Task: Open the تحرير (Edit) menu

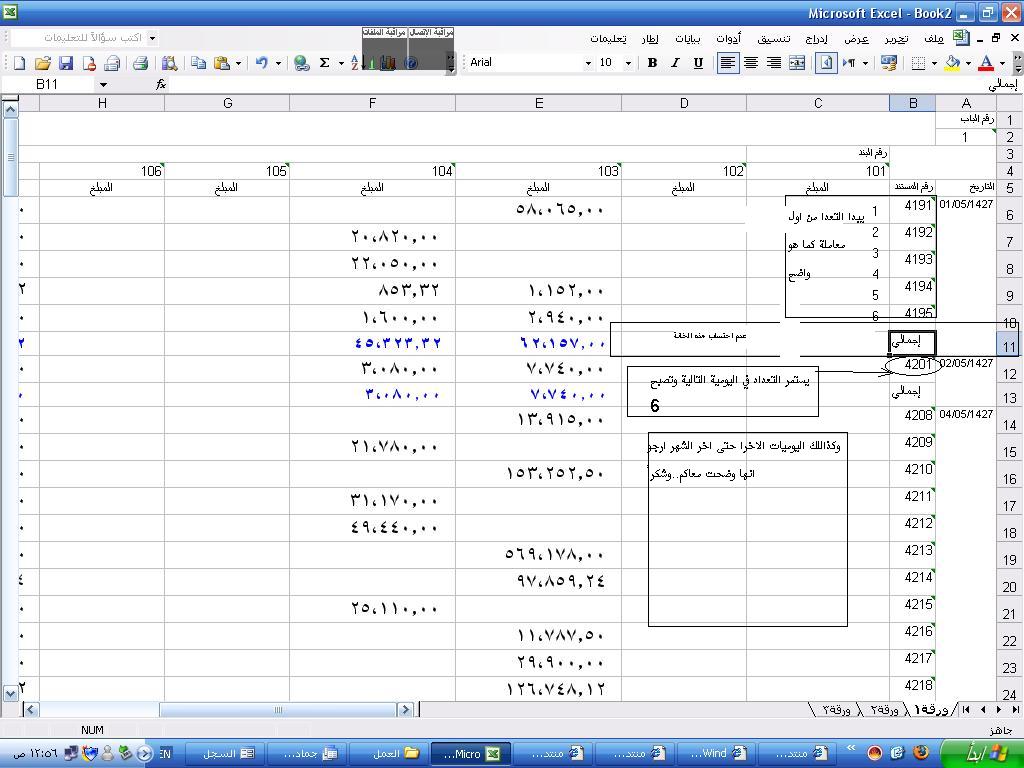Action: coord(896,39)
